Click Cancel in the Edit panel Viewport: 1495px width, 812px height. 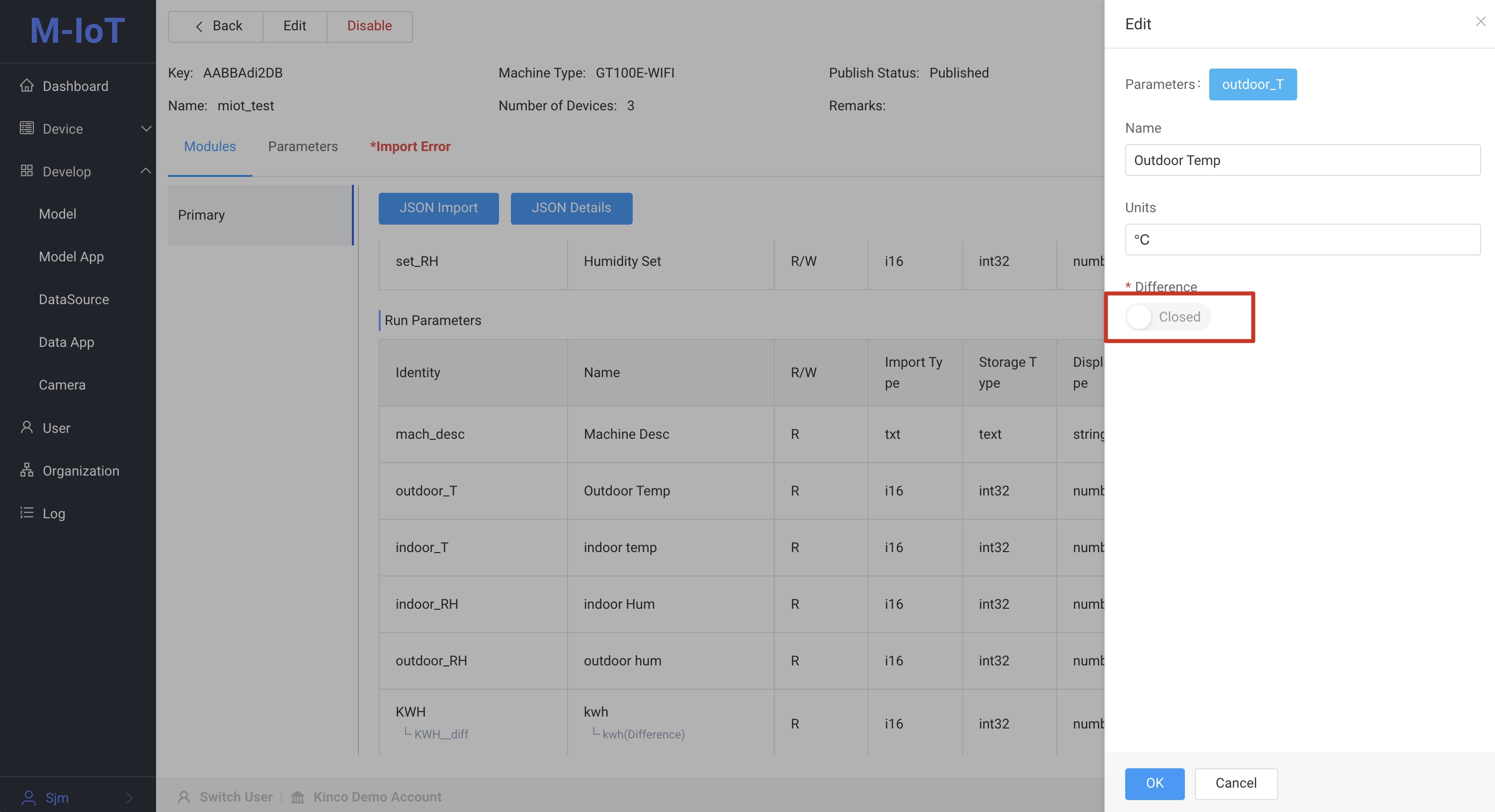tap(1236, 784)
